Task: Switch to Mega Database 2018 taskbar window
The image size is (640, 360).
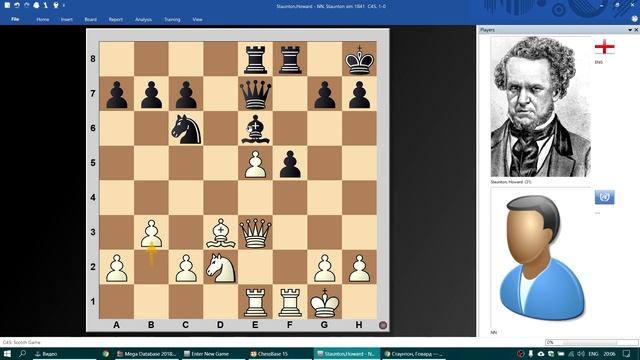Action: pos(146,354)
